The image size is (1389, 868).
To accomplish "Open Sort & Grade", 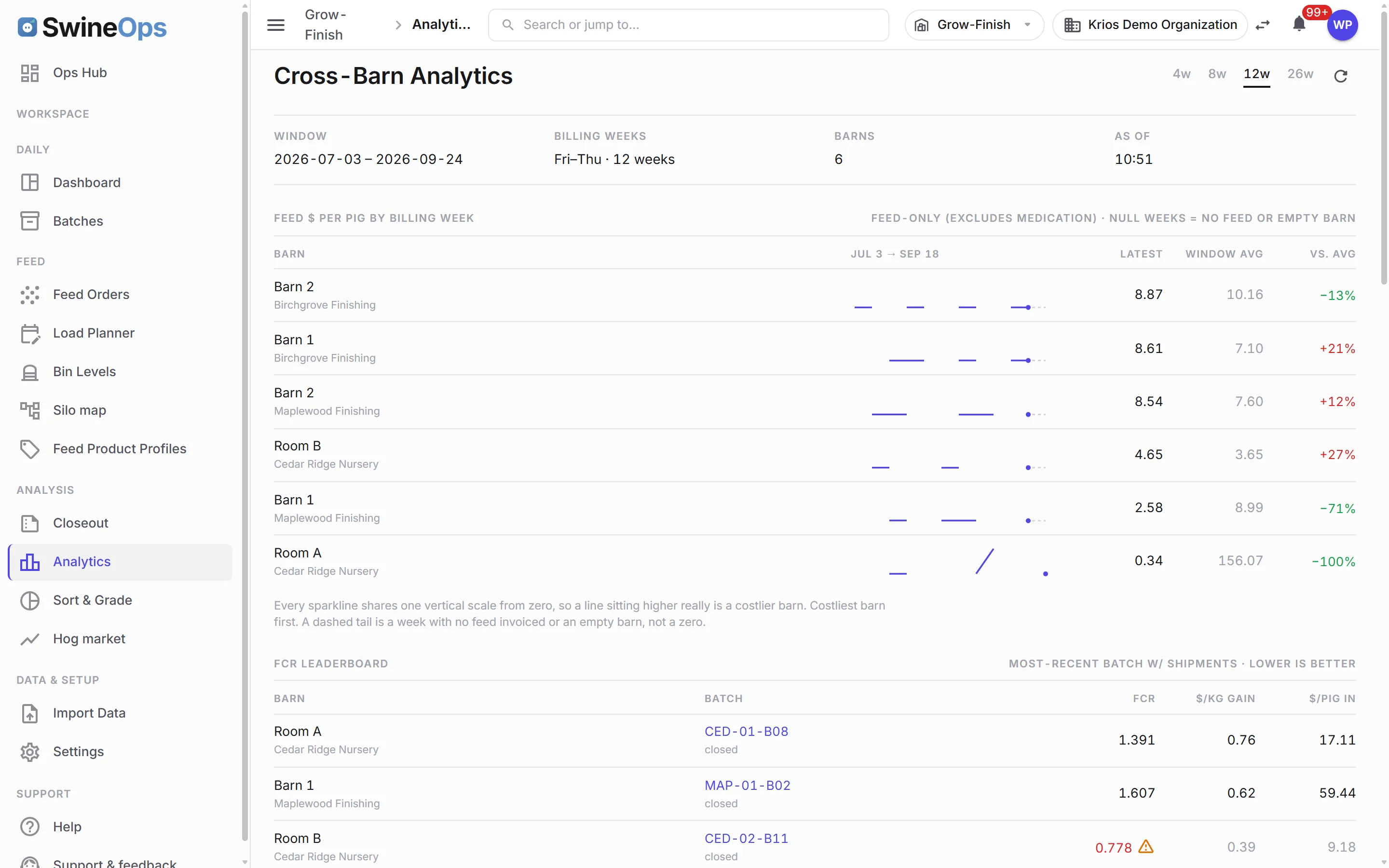I will point(120,600).
